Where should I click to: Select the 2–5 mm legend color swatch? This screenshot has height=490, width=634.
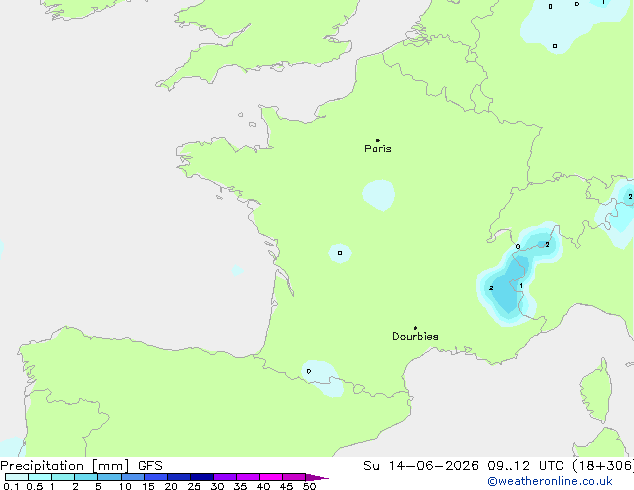click(86, 477)
